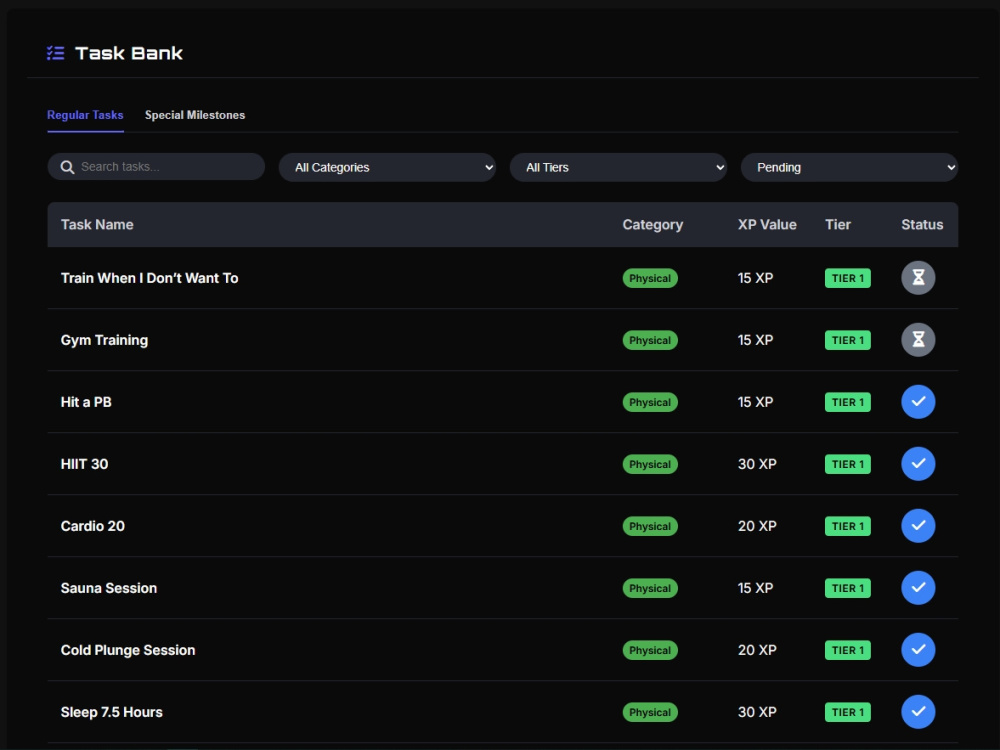Click Physical badge on Sleep 7.5 Hours row
1000x750 pixels.
coord(650,712)
